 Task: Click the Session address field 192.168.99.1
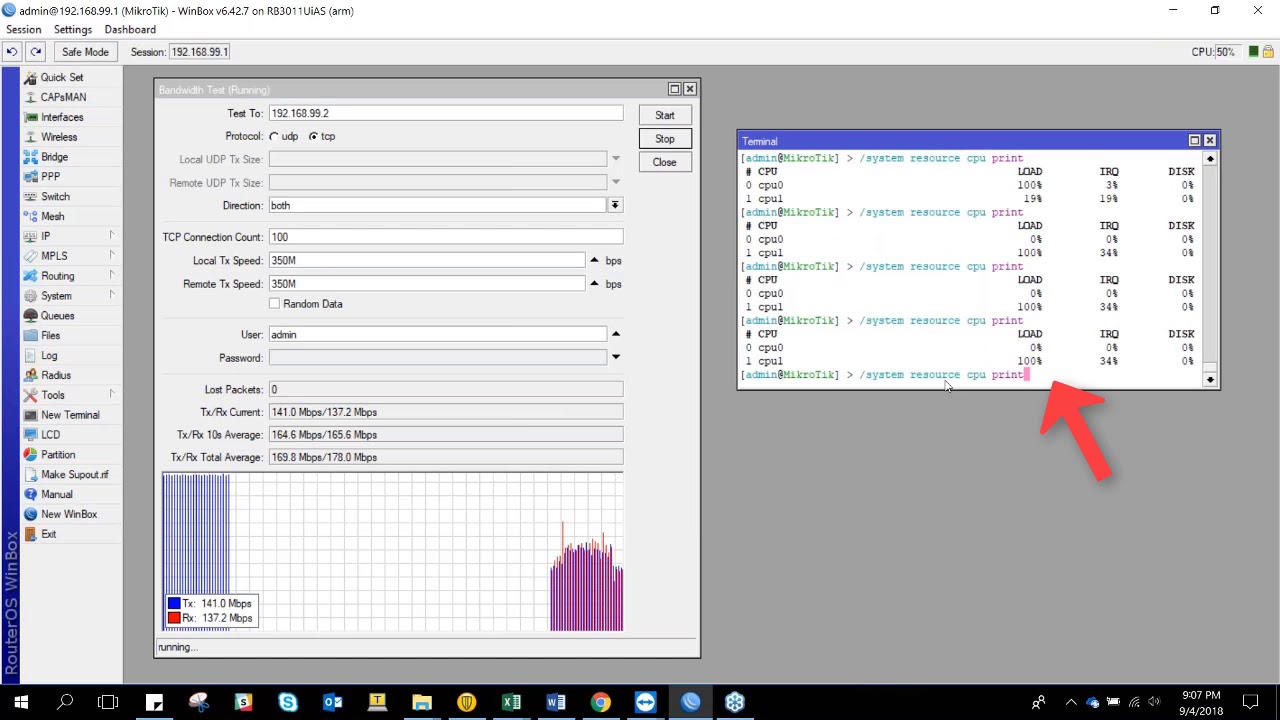(200, 52)
